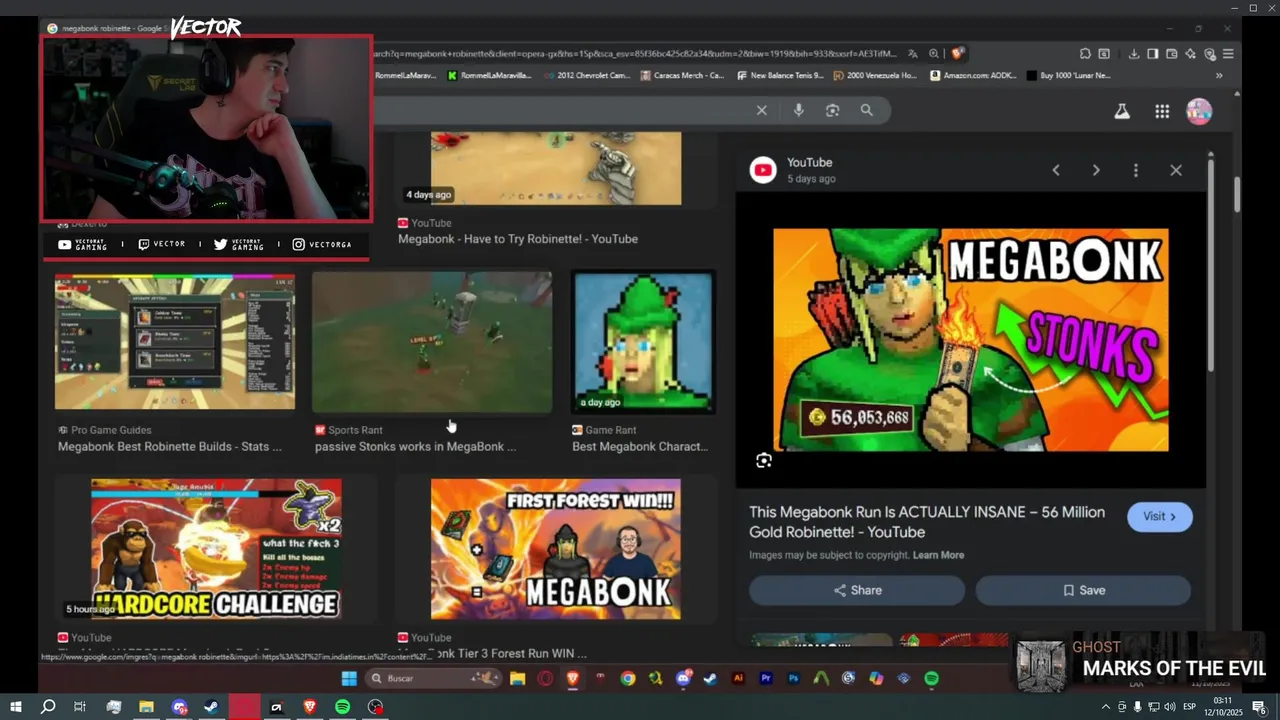The width and height of the screenshot is (1280, 720).
Task: Clear the Google search box with X
Action: pos(762,111)
